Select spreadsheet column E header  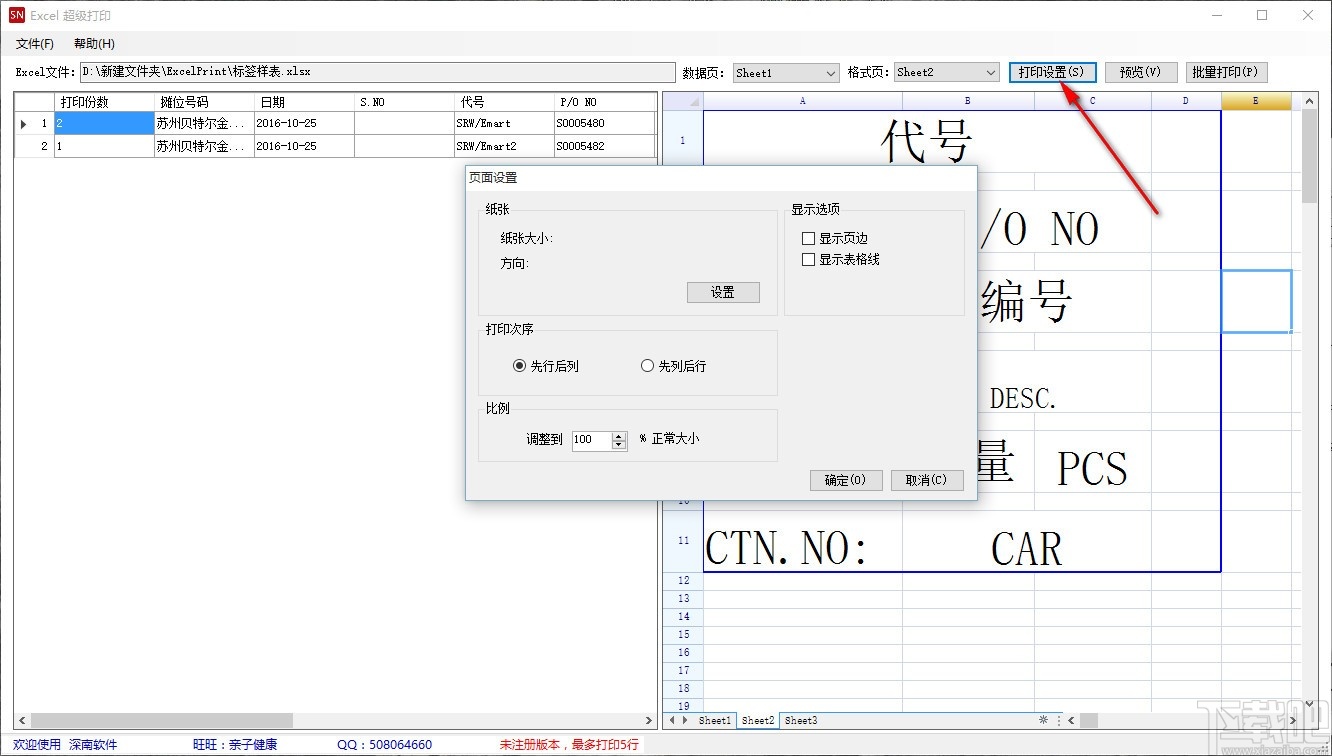click(1256, 101)
